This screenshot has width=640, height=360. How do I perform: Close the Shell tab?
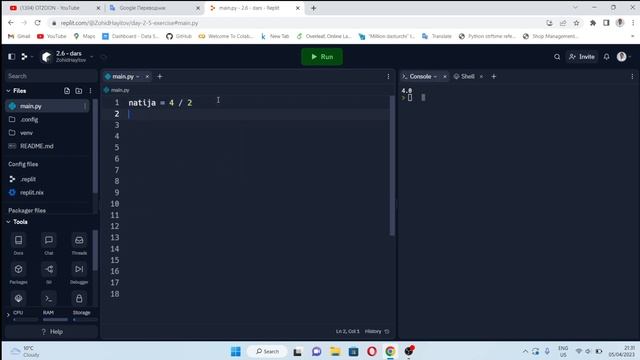pos(481,76)
